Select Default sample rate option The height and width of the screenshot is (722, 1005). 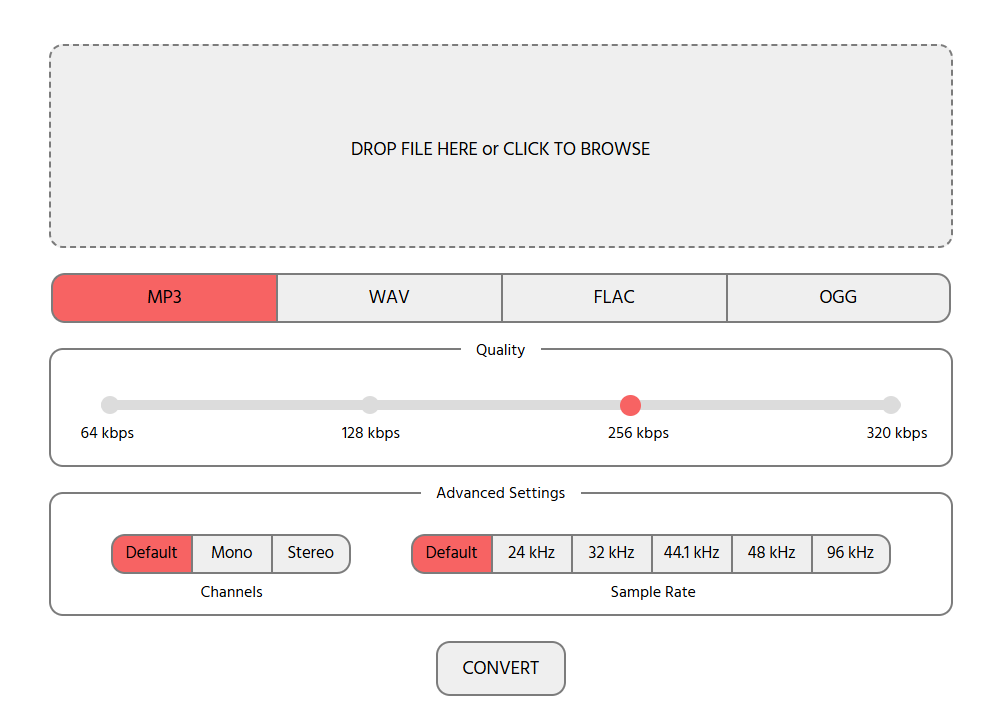tap(452, 553)
